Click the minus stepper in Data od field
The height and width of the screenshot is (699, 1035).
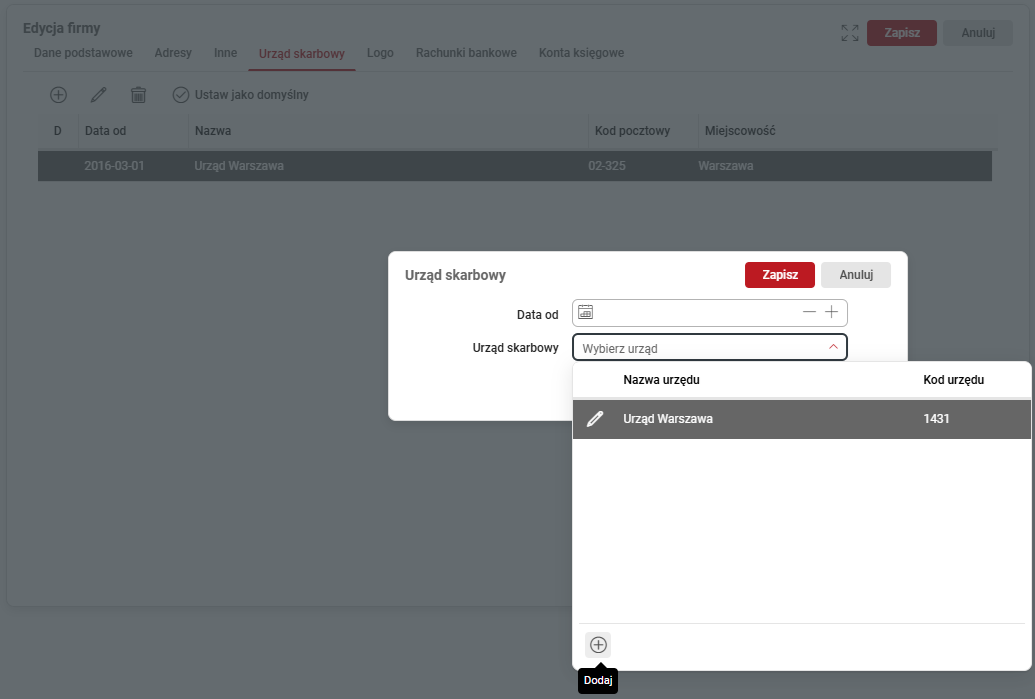(x=810, y=312)
